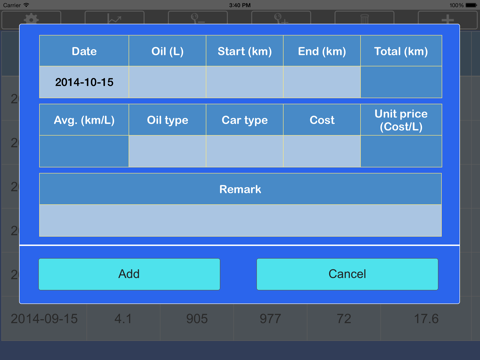Select background cell value 72
The height and width of the screenshot is (360, 480).
[344, 319]
